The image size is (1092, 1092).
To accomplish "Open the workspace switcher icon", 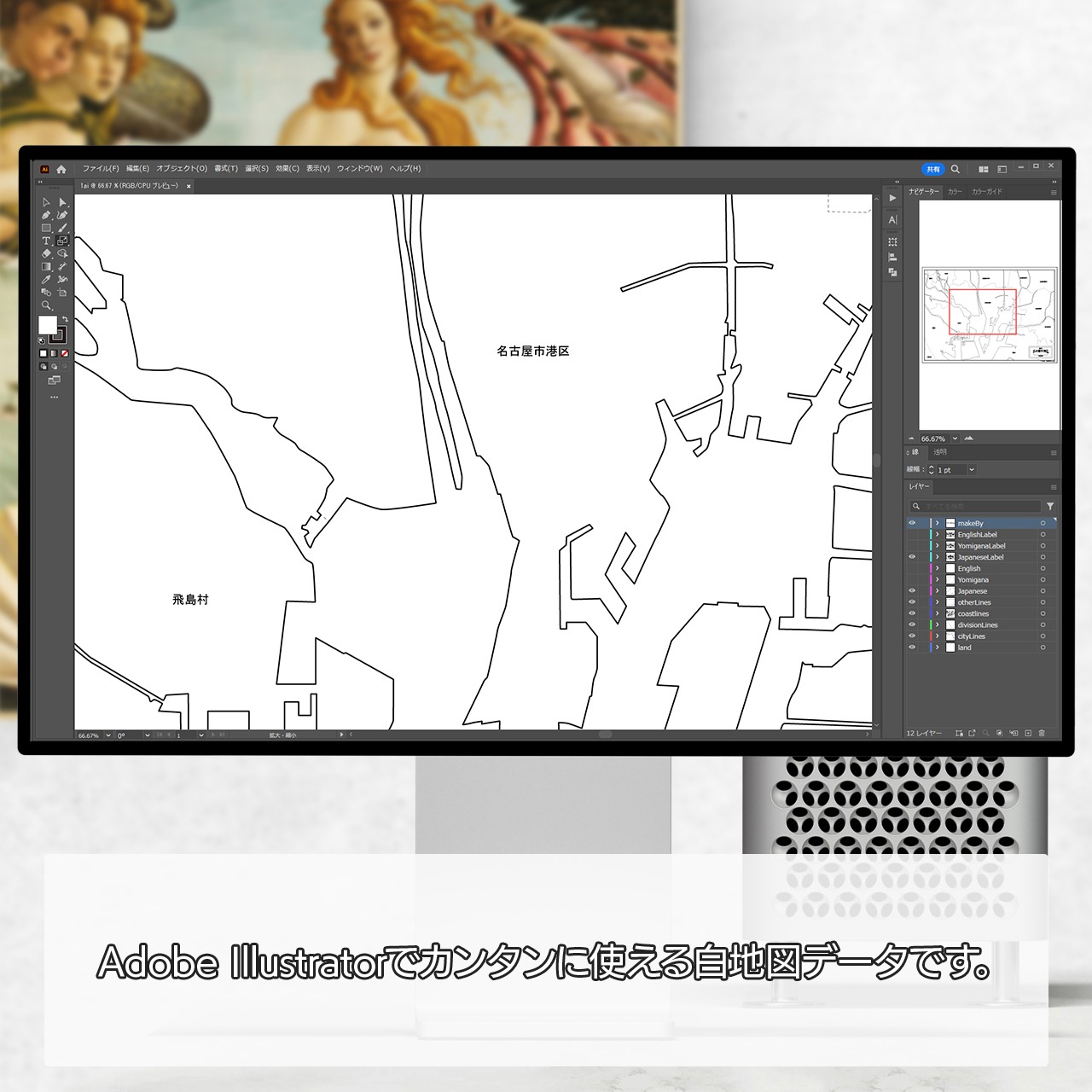I will pos(1002,169).
